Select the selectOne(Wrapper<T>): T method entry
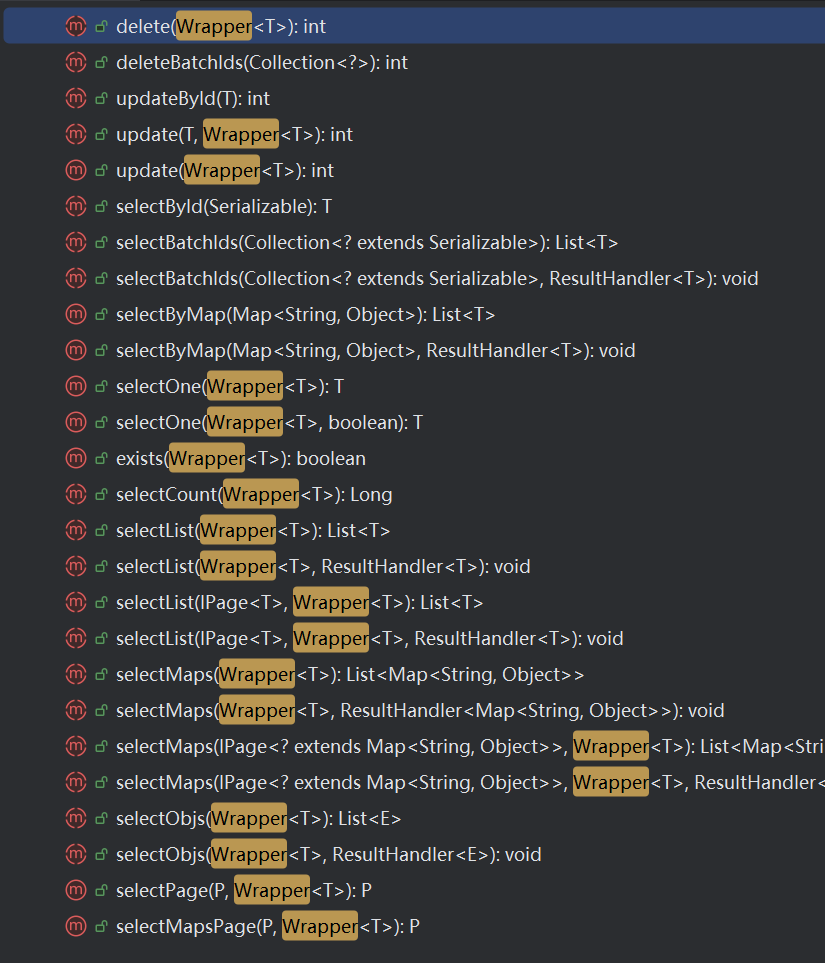The height and width of the screenshot is (963, 825). [x=250, y=386]
